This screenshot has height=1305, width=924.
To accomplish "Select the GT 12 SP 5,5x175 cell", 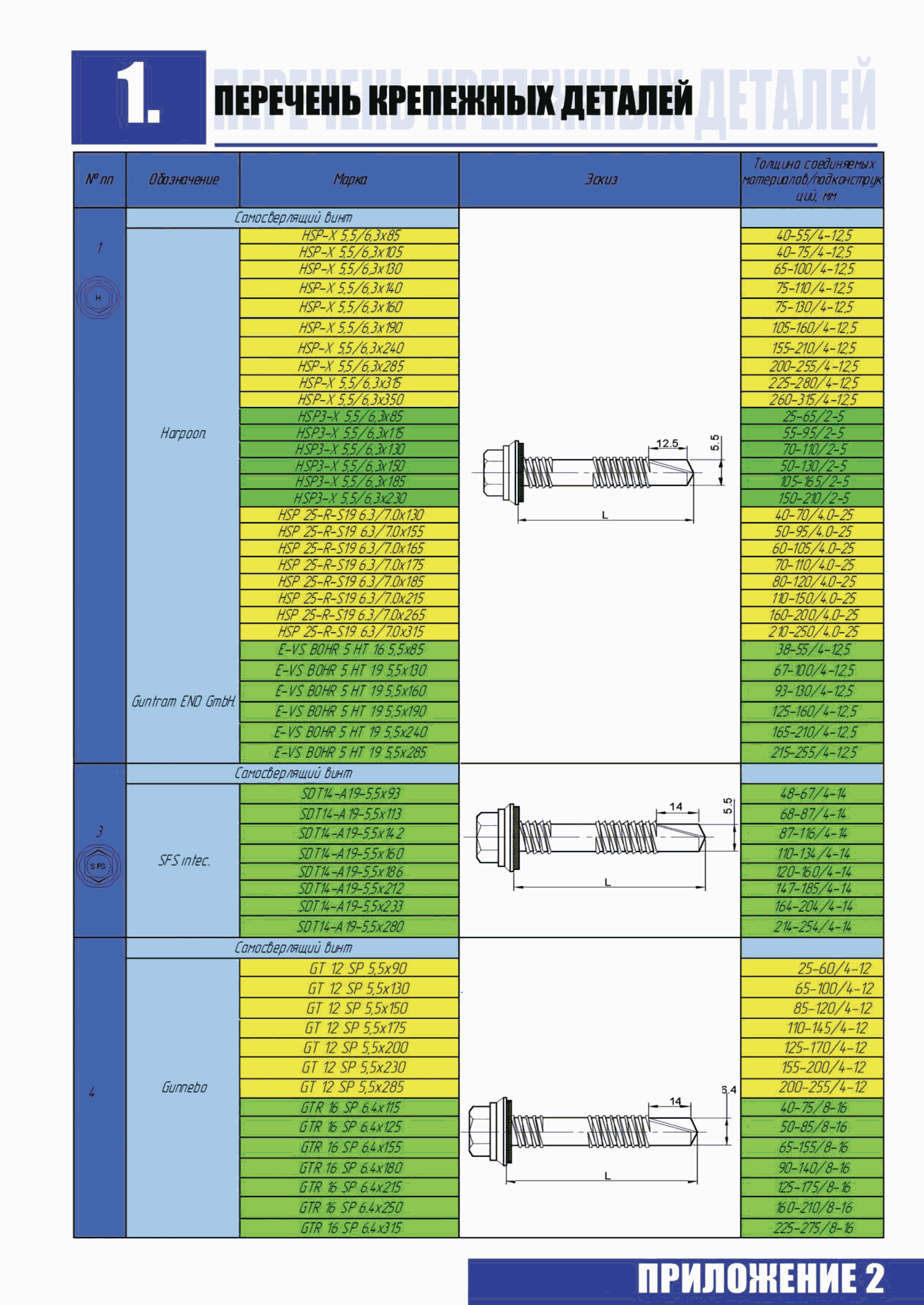I will pyautogui.click(x=349, y=1028).
